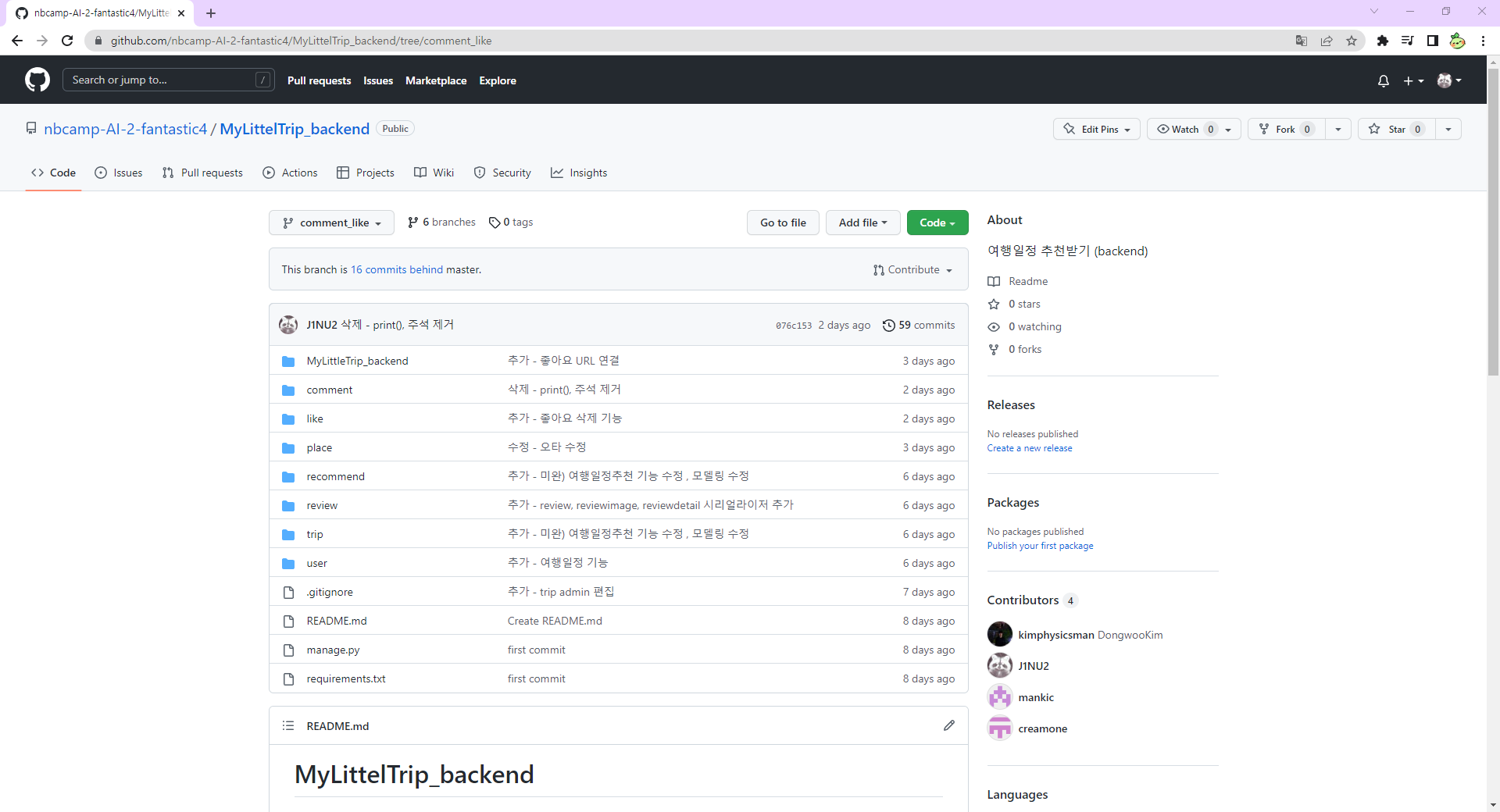Reload the page
The width and height of the screenshot is (1500, 812).
pos(67,41)
